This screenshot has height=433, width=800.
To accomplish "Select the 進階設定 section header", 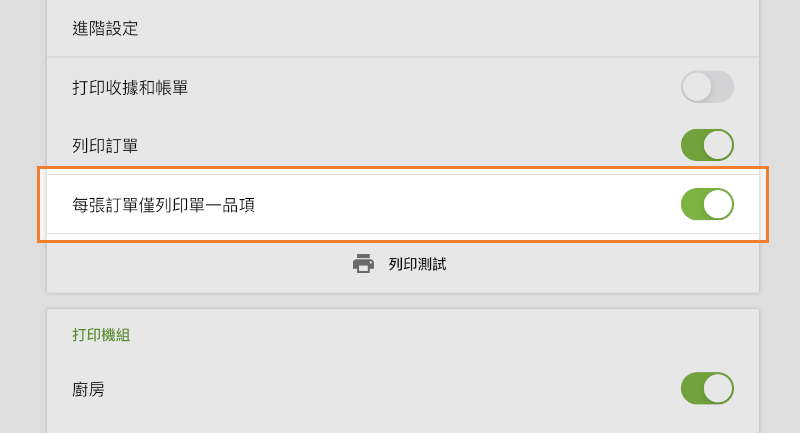I will (x=105, y=28).
